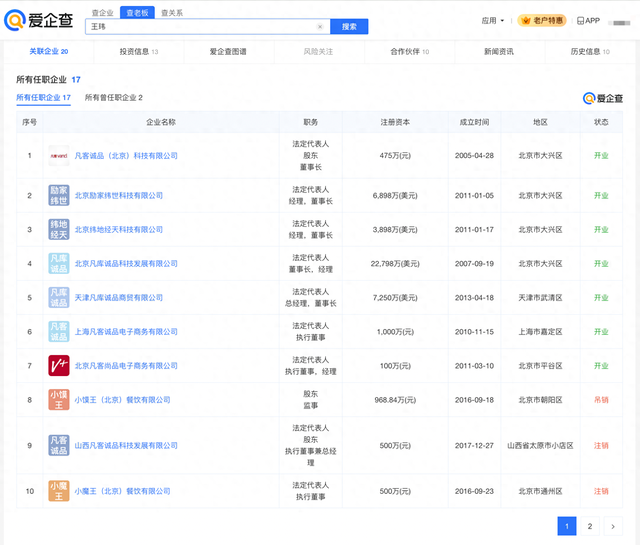640x545 pixels.
Task: Open the 凡客诚品（北京）科技有限公司 logo
Action: (59, 156)
